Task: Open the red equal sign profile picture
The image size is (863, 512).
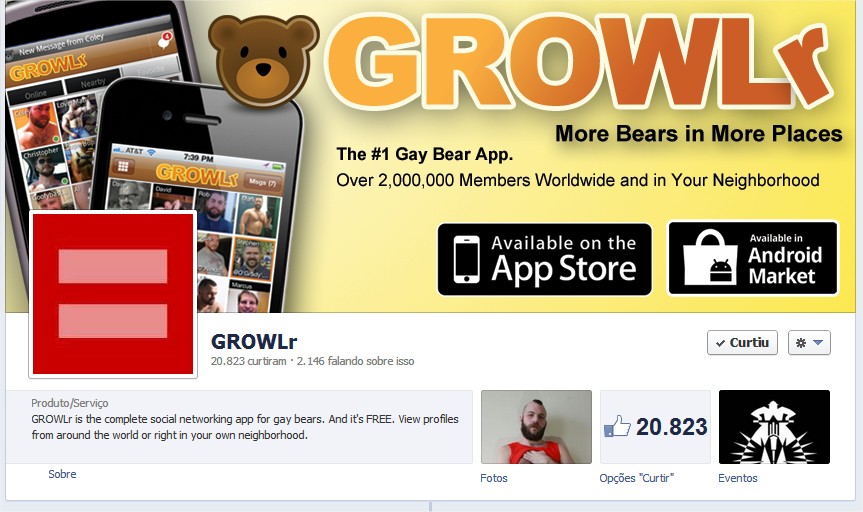Action: [113, 294]
